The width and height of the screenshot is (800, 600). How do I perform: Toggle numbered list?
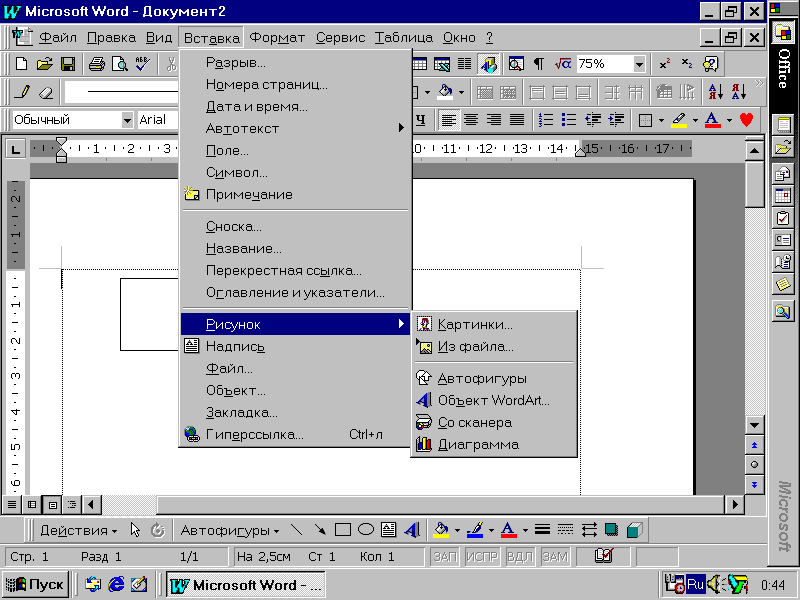tap(546, 120)
